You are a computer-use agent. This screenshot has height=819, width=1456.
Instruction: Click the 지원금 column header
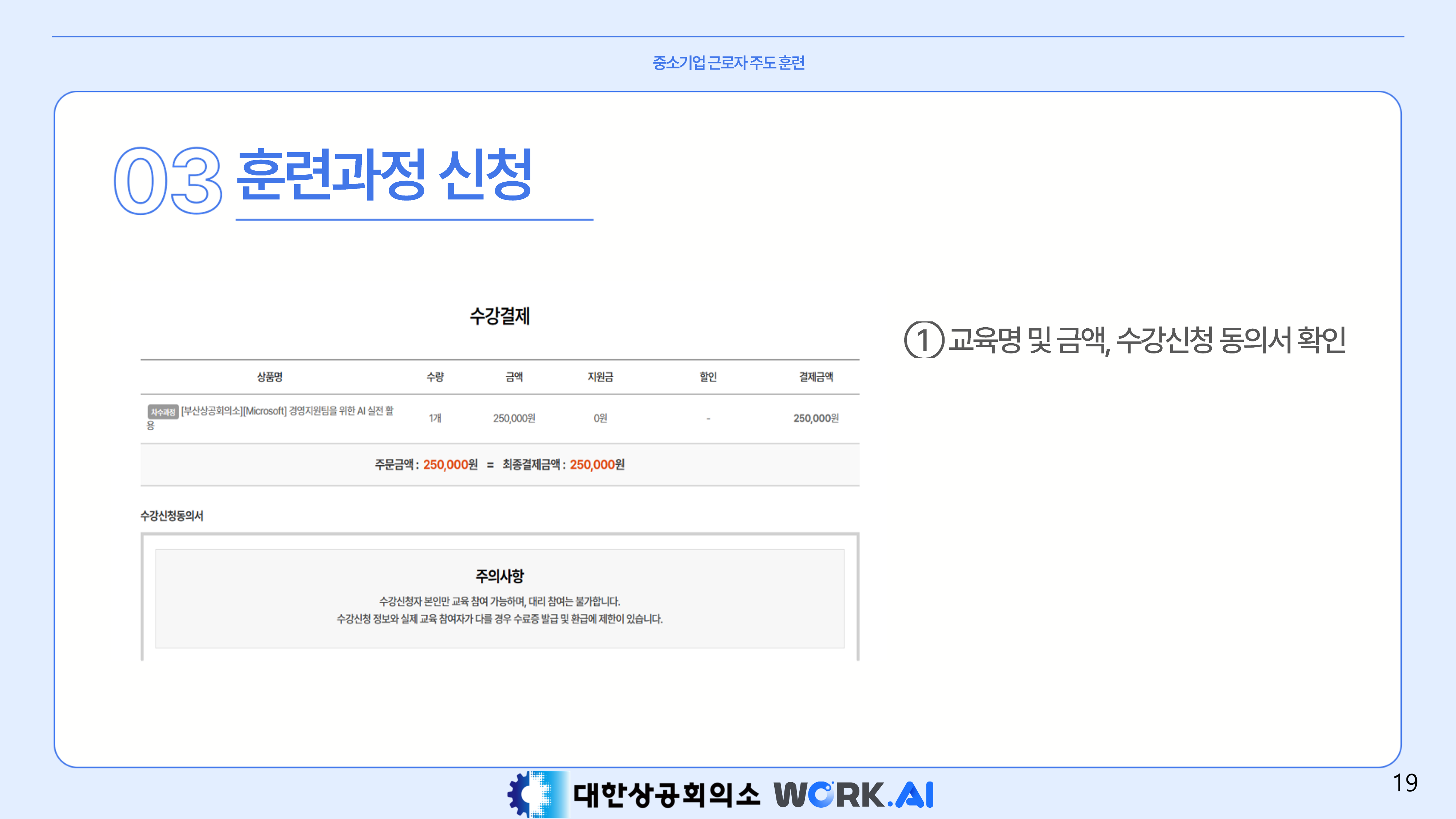[x=600, y=377]
